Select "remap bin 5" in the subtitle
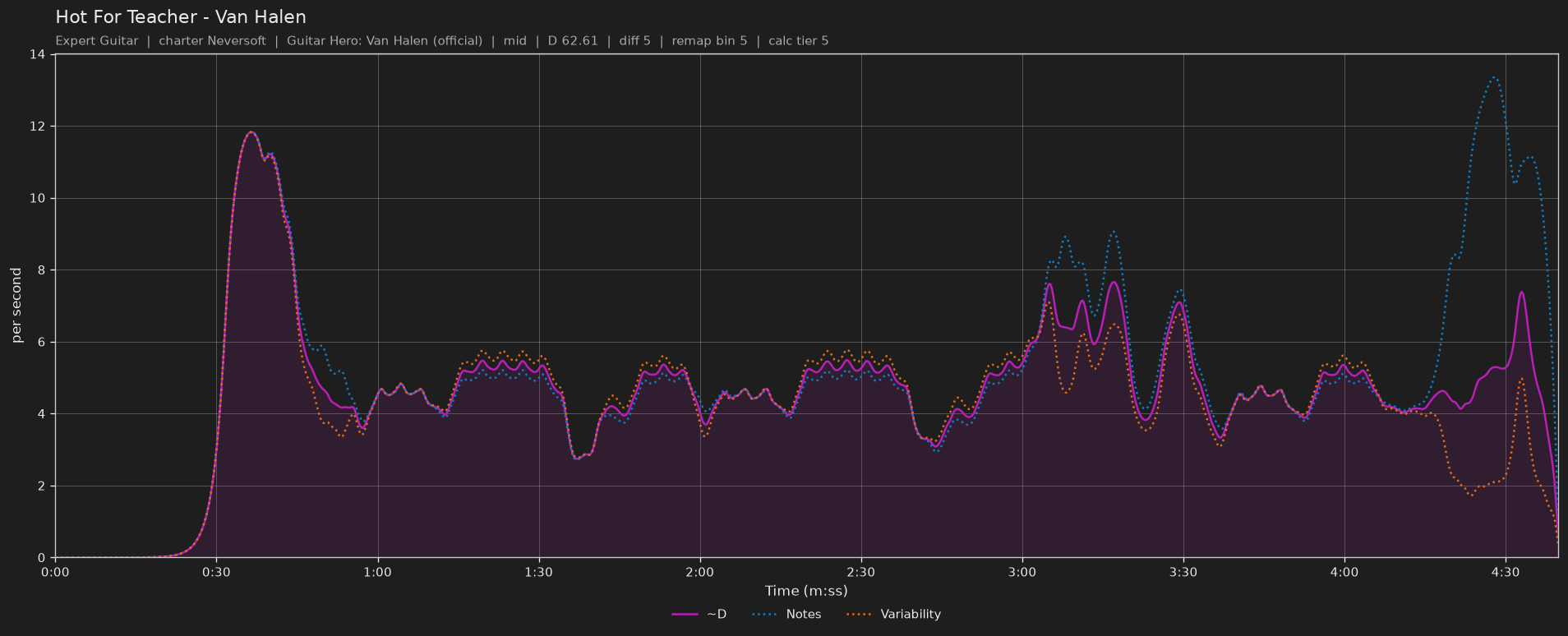The width and height of the screenshot is (1568, 636). 709,41
